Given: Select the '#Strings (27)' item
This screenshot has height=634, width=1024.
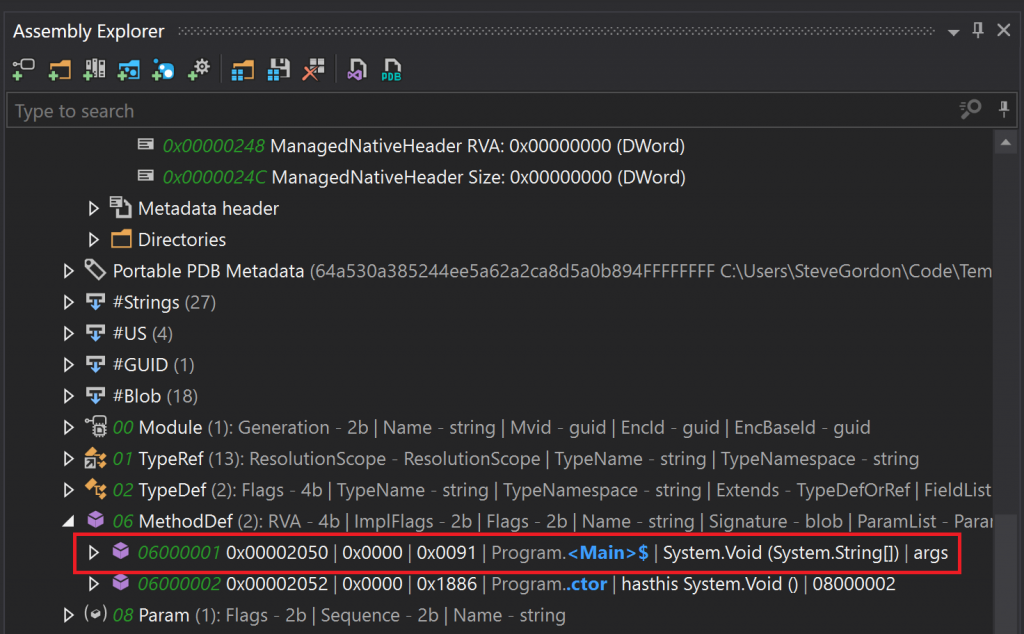Looking at the screenshot, I should click(x=165, y=302).
